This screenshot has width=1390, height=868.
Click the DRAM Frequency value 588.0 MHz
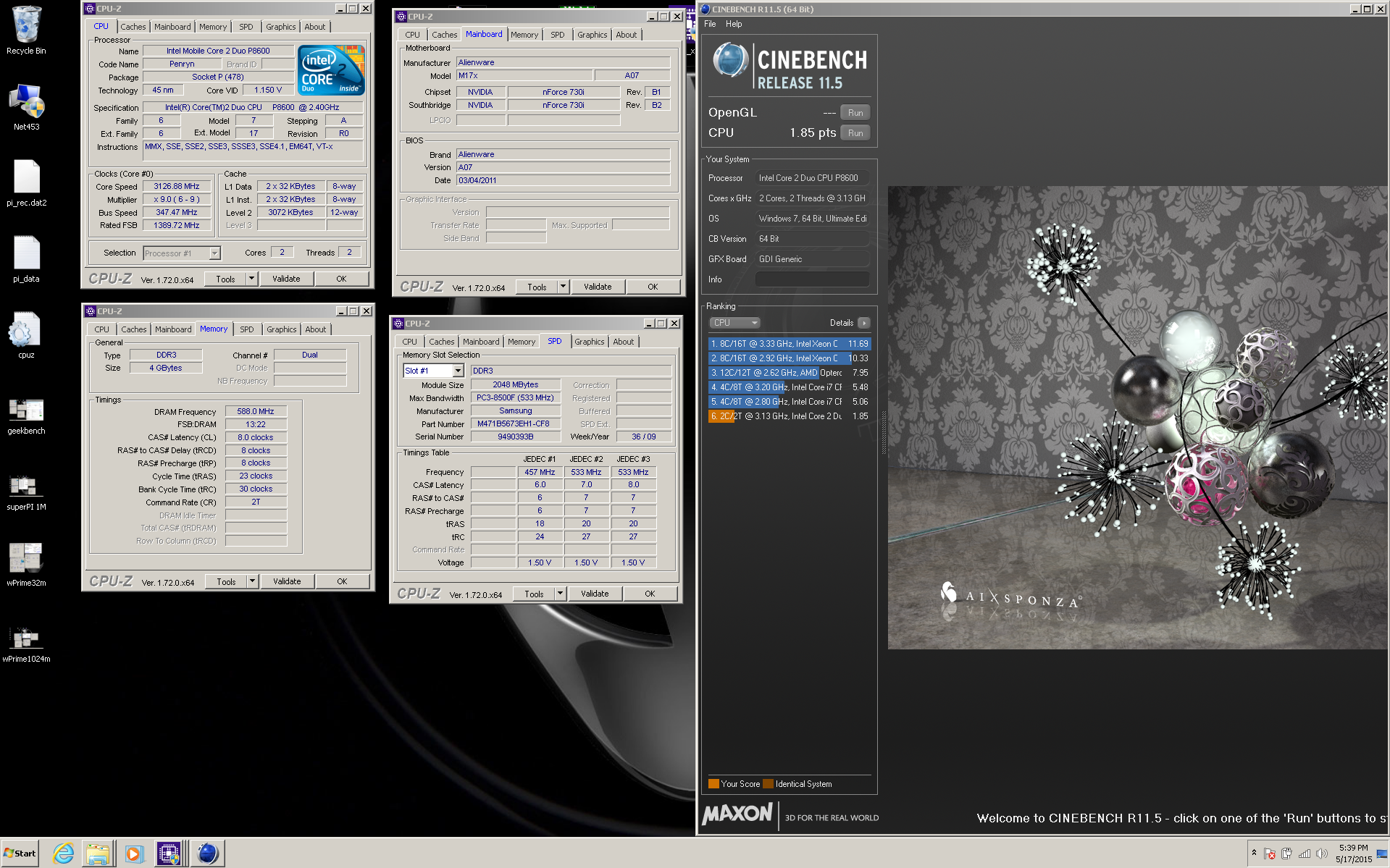click(x=256, y=411)
